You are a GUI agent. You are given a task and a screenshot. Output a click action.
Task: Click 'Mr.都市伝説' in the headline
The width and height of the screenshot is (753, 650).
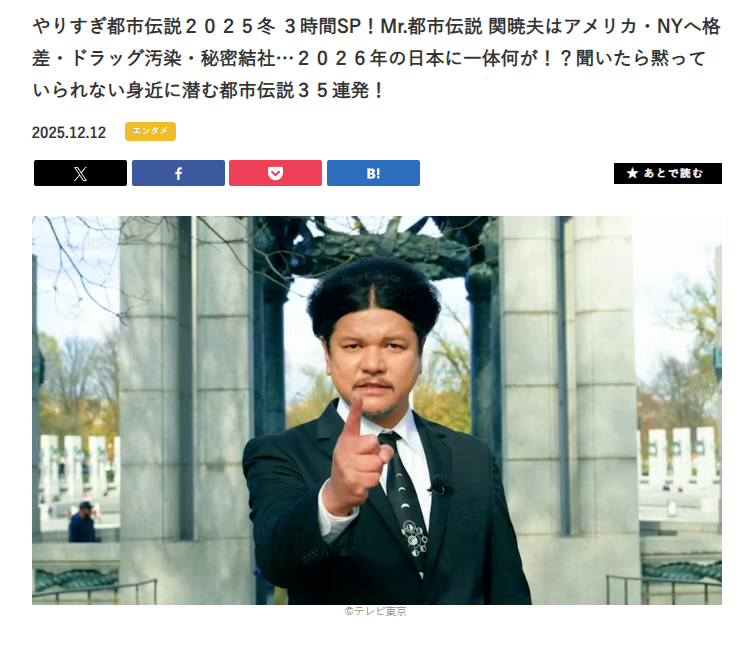pyautogui.click(x=431, y=26)
